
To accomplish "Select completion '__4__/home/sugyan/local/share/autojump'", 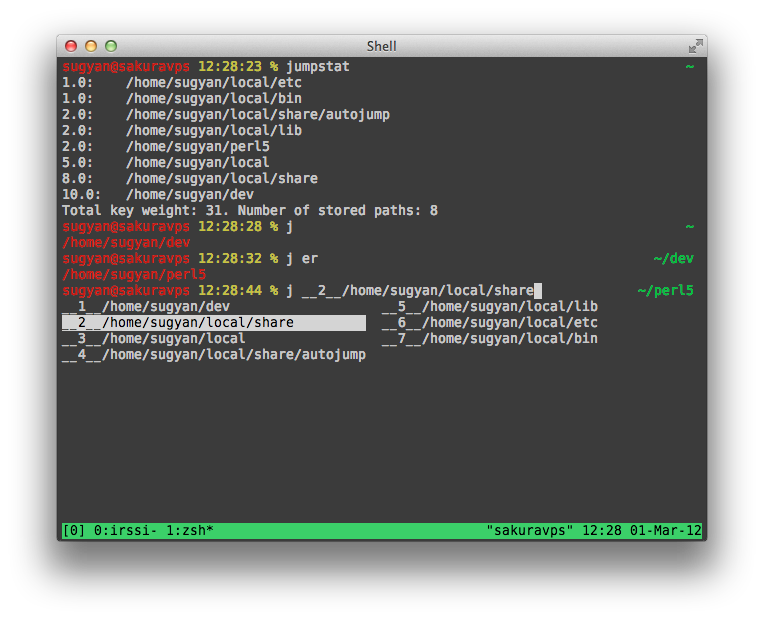I will pyautogui.click(x=214, y=355).
